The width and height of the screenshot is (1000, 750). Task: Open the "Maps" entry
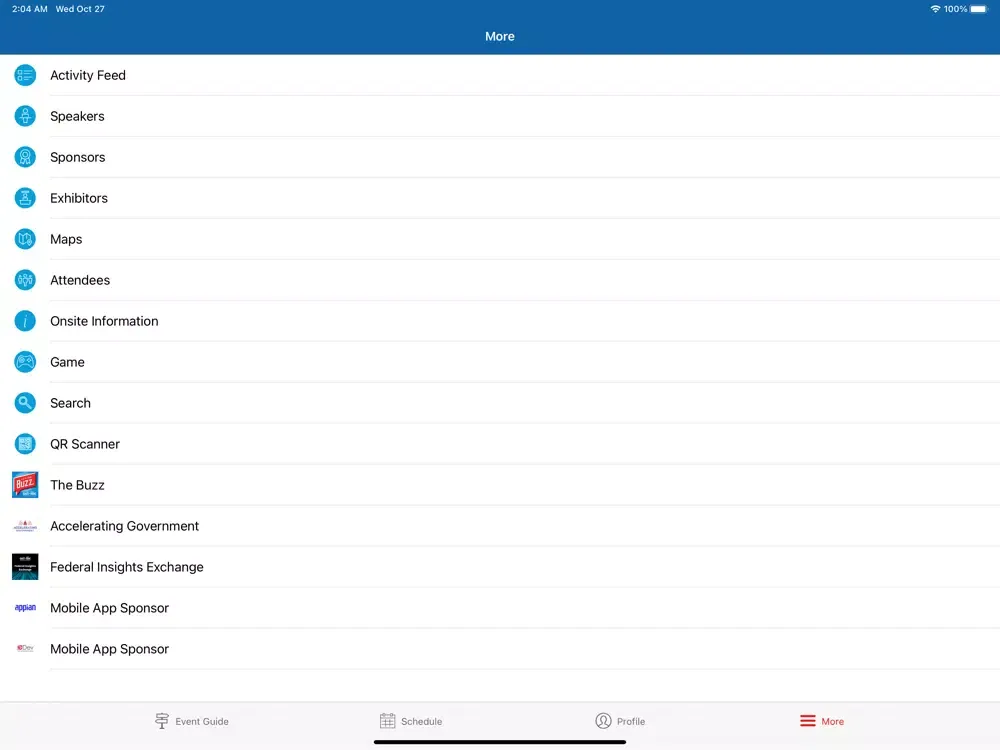pyautogui.click(x=500, y=239)
